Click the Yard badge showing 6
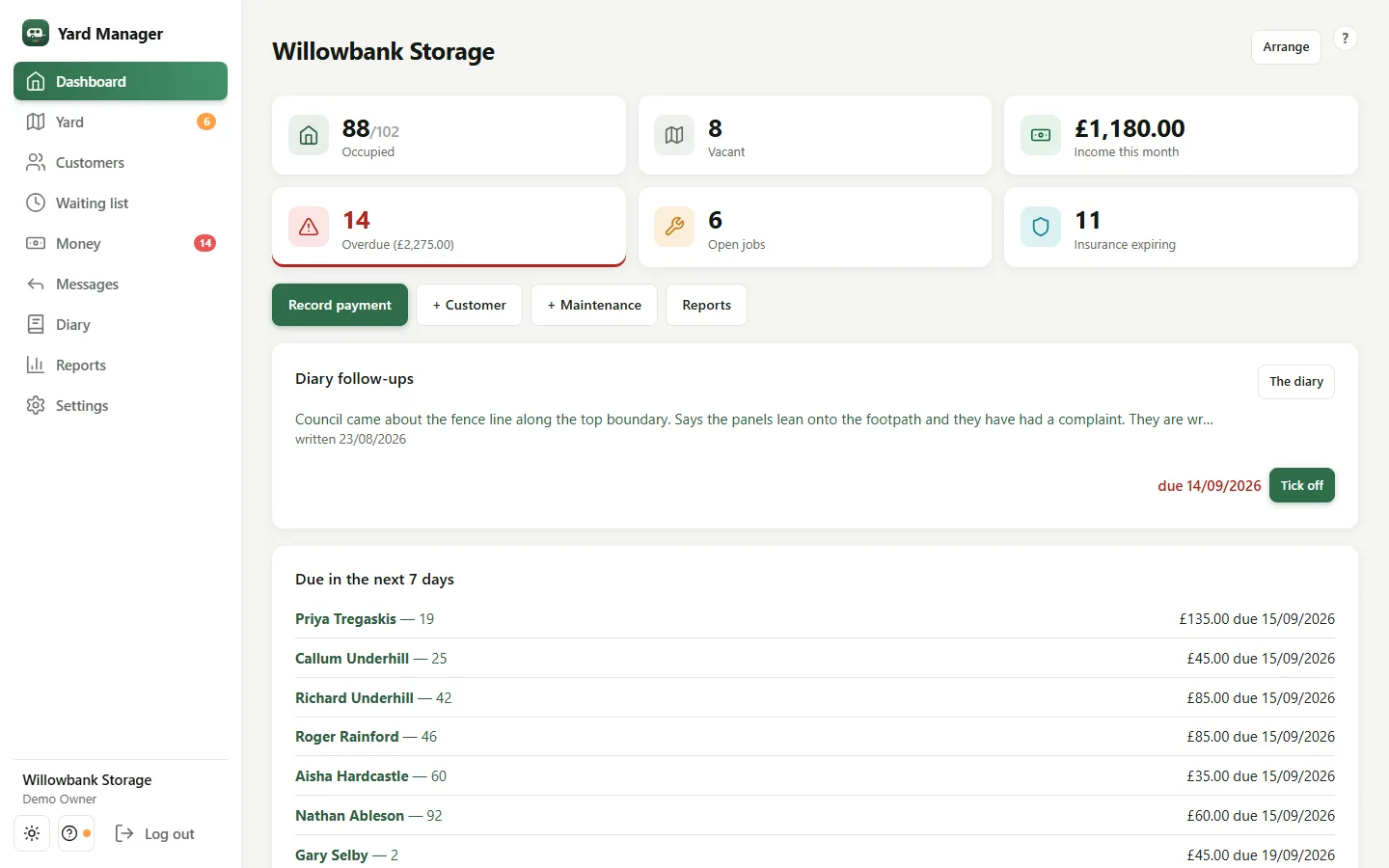1389x868 pixels. point(206,122)
